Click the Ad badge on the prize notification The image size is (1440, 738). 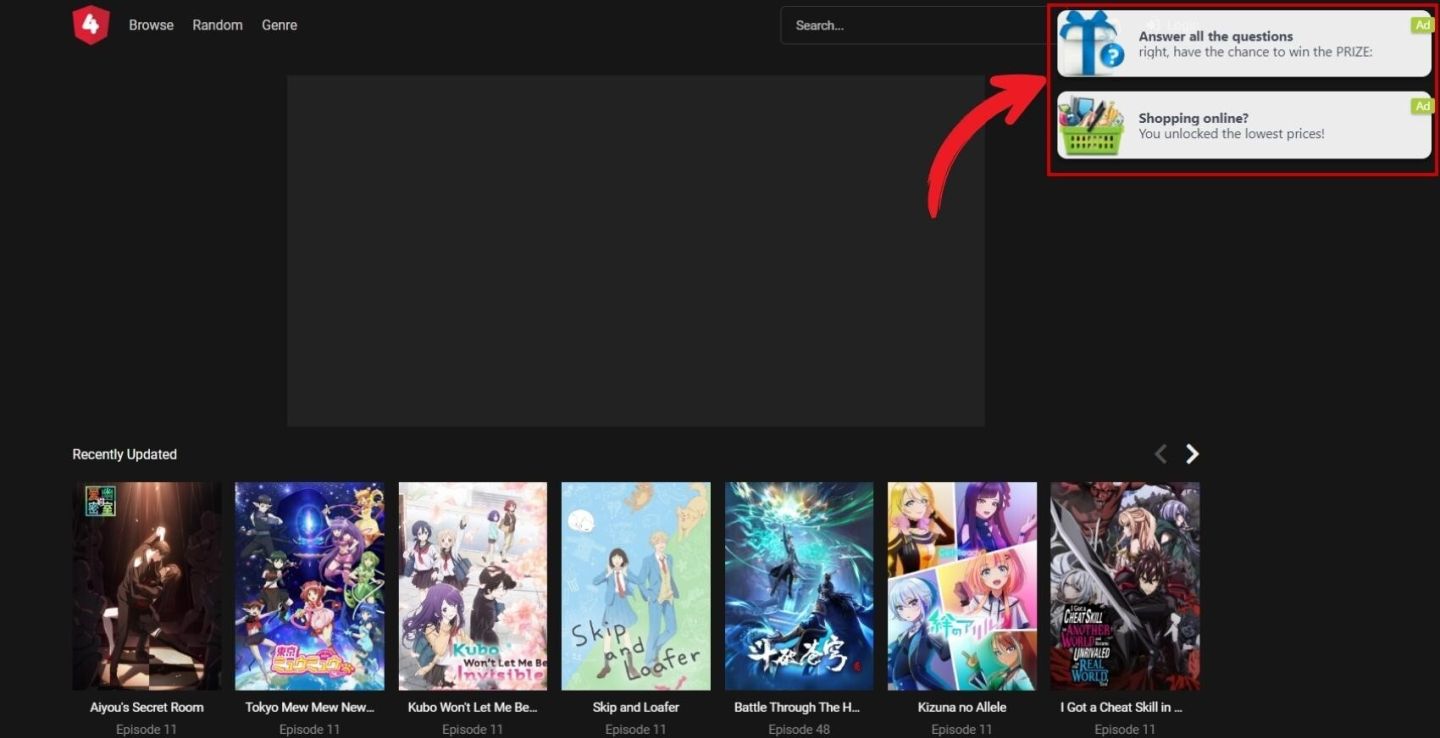coord(1421,25)
